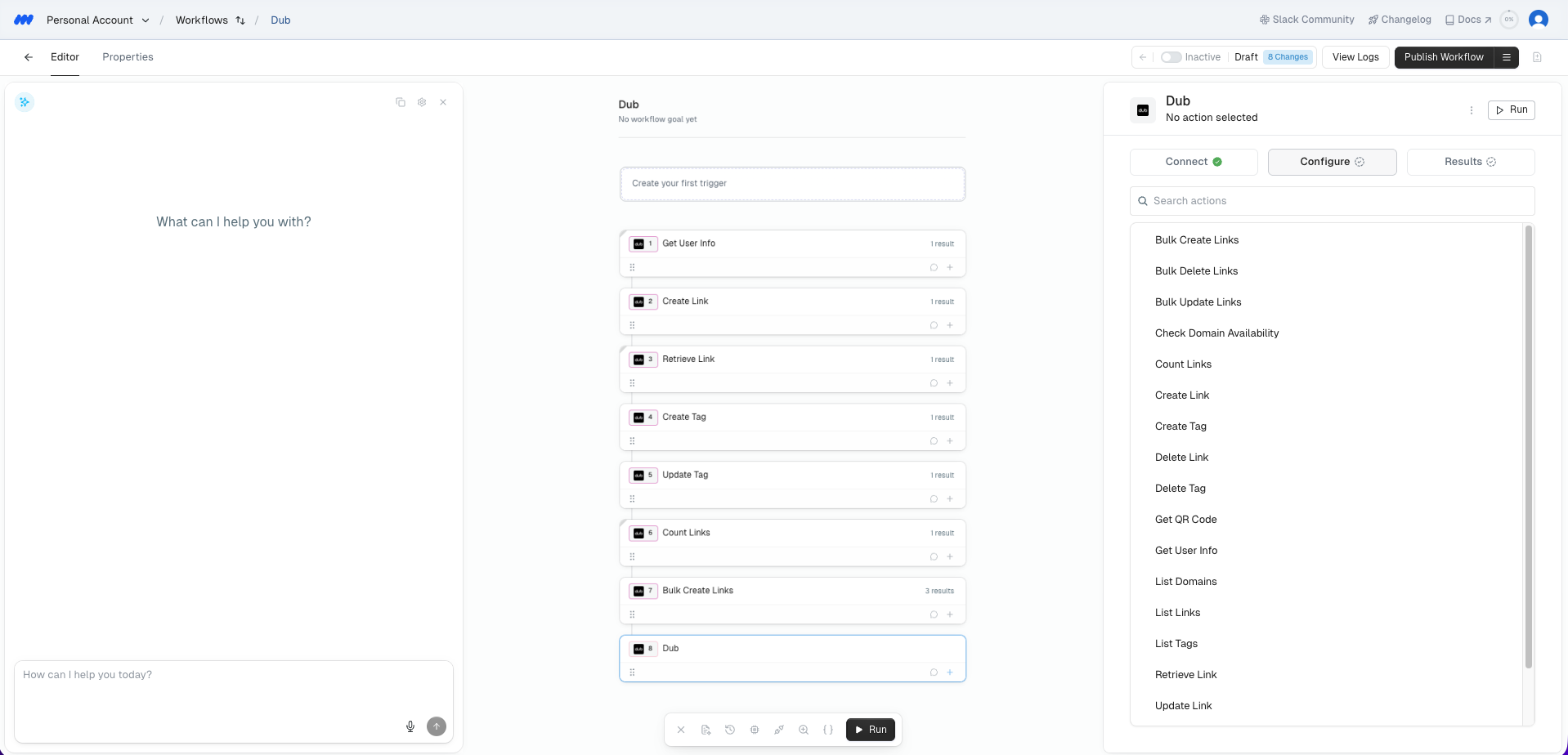Screen dimensions: 1568x755
Task: Click the X icon in bottom toolbar
Action: pyautogui.click(x=681, y=730)
